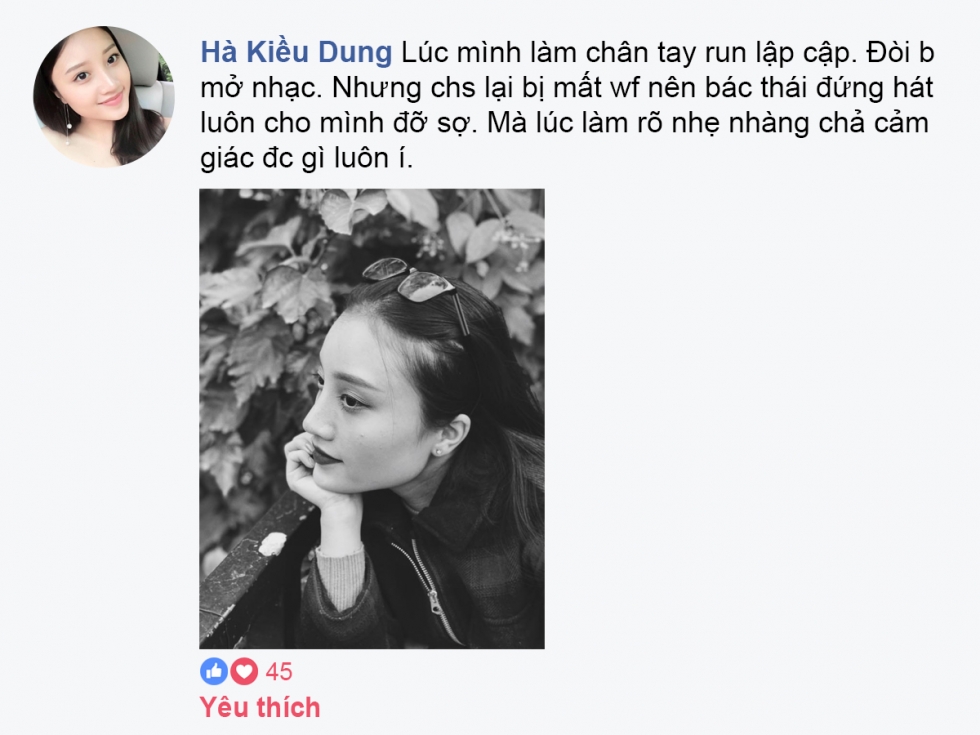Click the comment's second line starting 'mở nhạc'

566,88
